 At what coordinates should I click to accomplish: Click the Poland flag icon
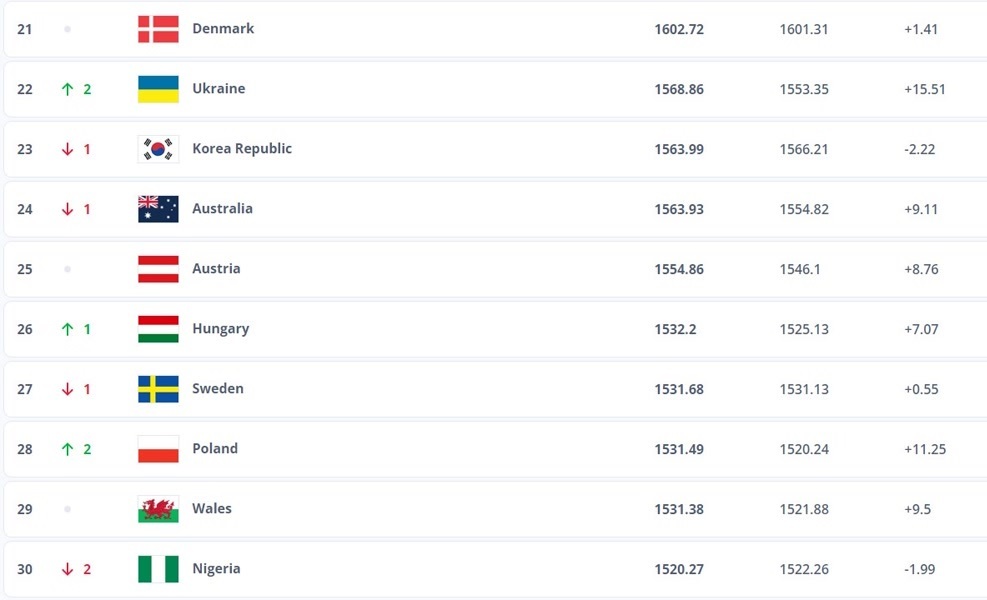coord(158,449)
